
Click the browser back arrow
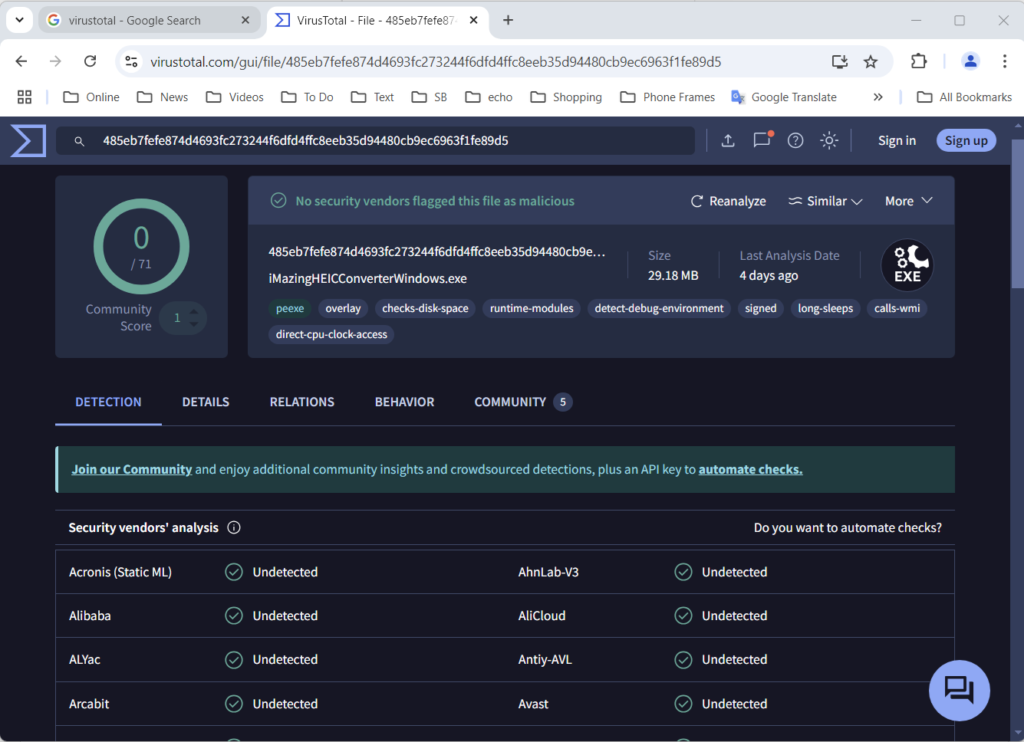pyautogui.click(x=22, y=61)
